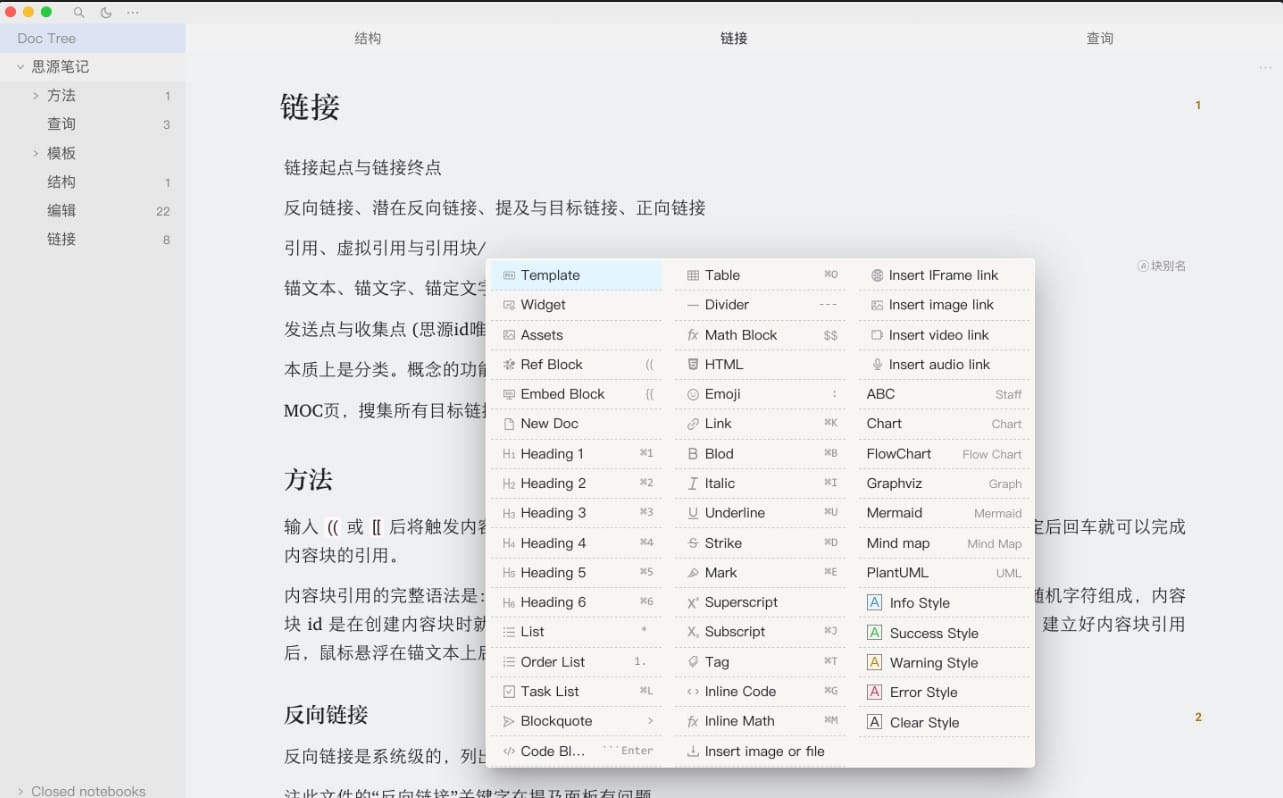Insert a Mind map
The width and height of the screenshot is (1283, 798).
[x=898, y=543]
